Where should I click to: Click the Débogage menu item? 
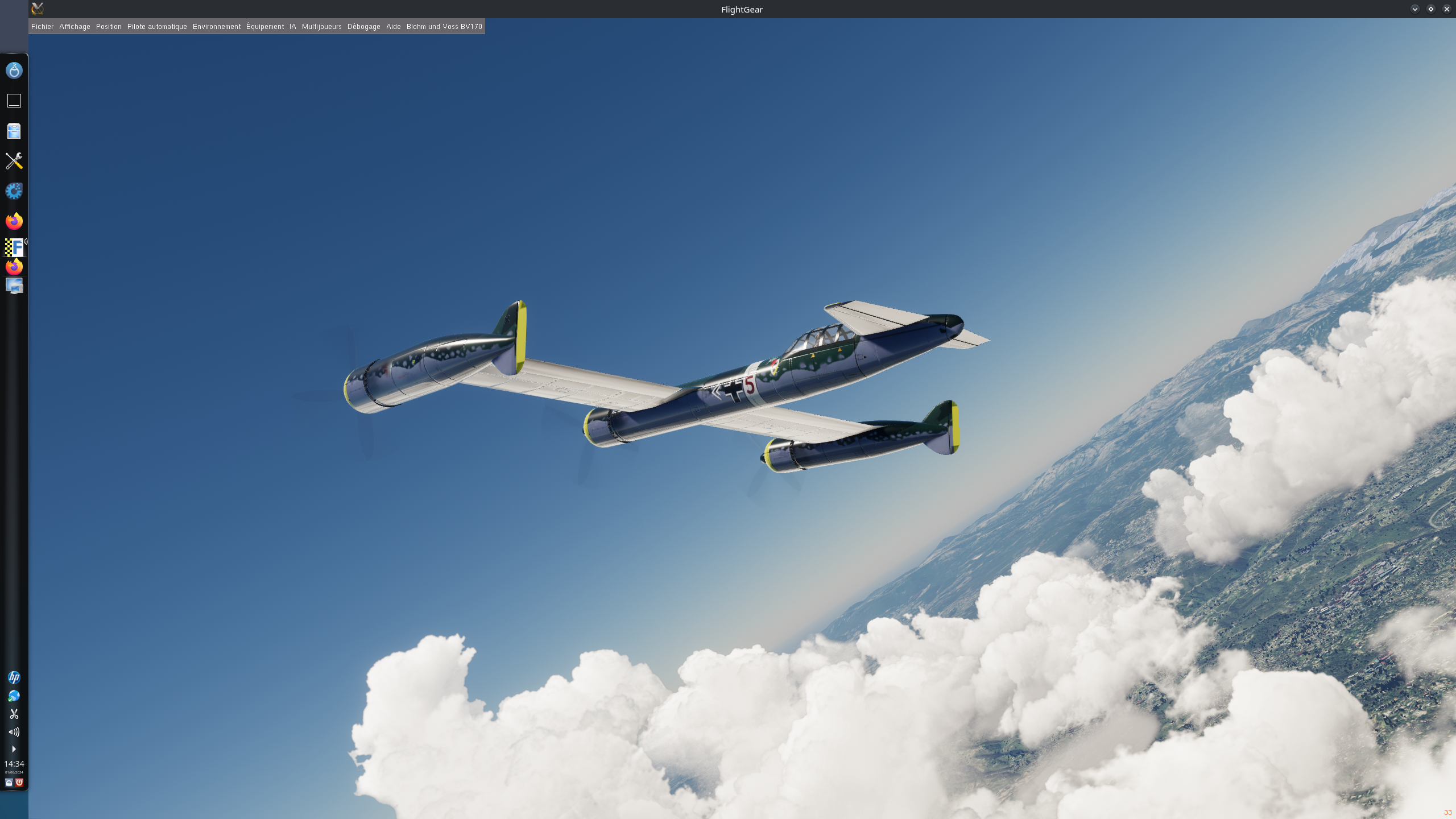click(363, 27)
